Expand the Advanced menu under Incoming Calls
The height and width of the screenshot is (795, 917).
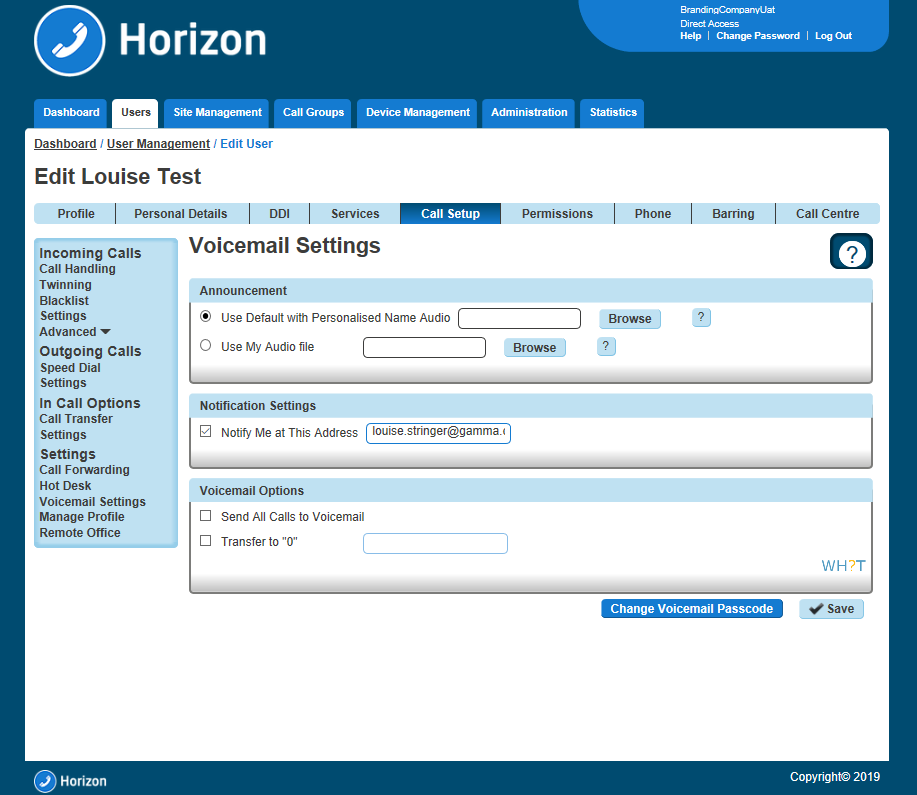pyautogui.click(x=74, y=332)
